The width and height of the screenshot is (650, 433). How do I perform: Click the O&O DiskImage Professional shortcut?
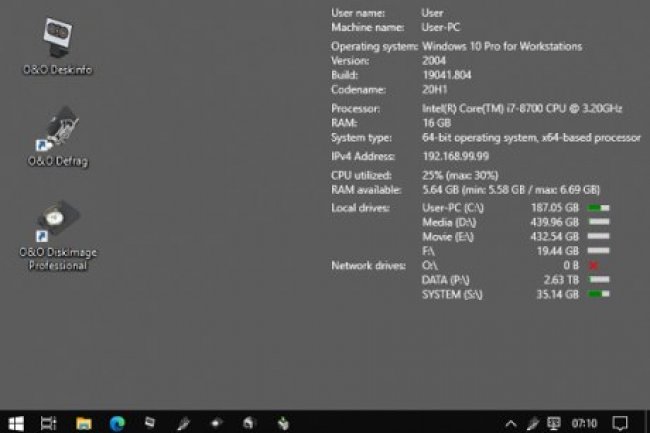(58, 224)
